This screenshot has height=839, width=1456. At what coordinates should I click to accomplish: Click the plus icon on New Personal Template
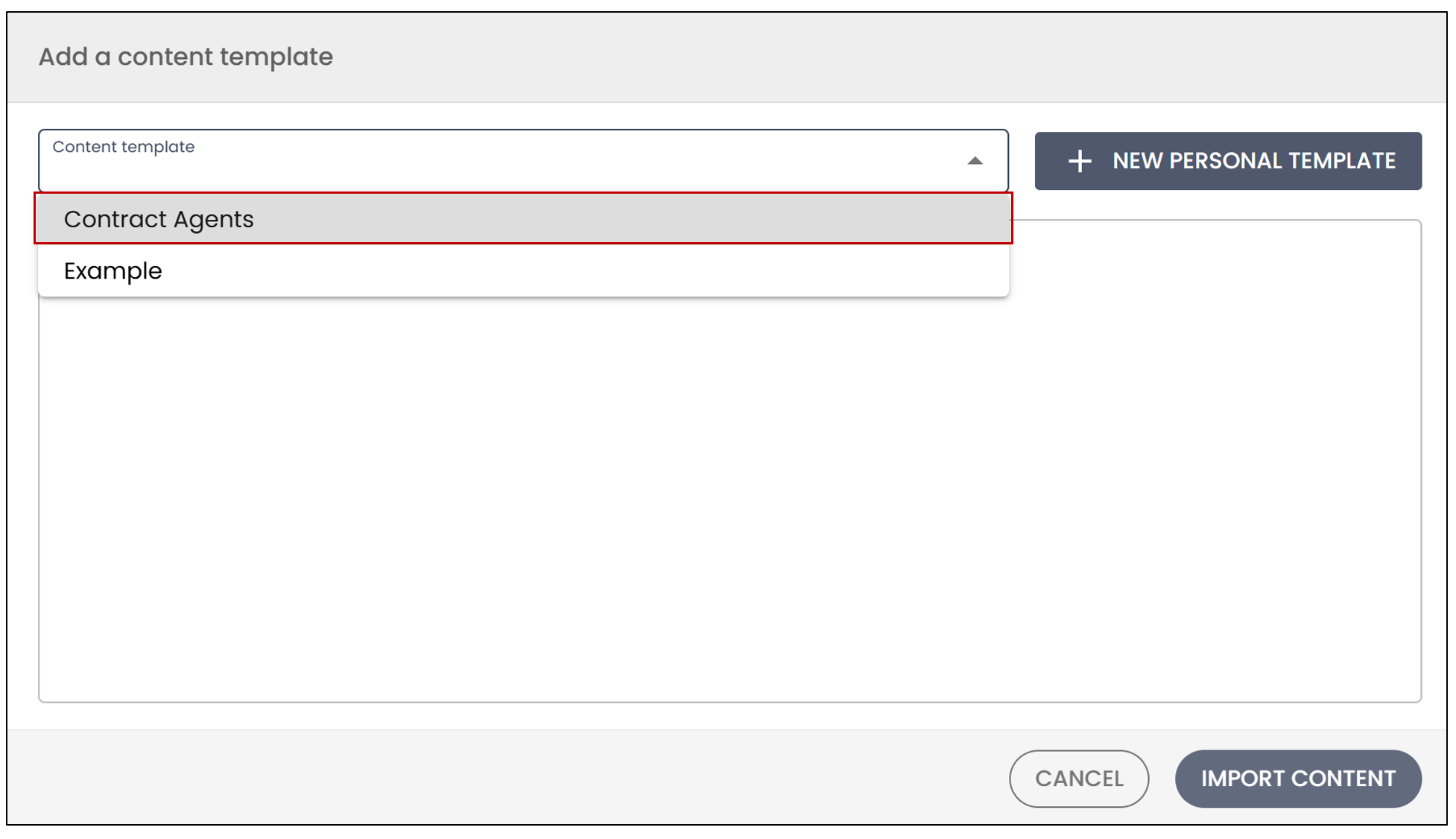coord(1080,161)
